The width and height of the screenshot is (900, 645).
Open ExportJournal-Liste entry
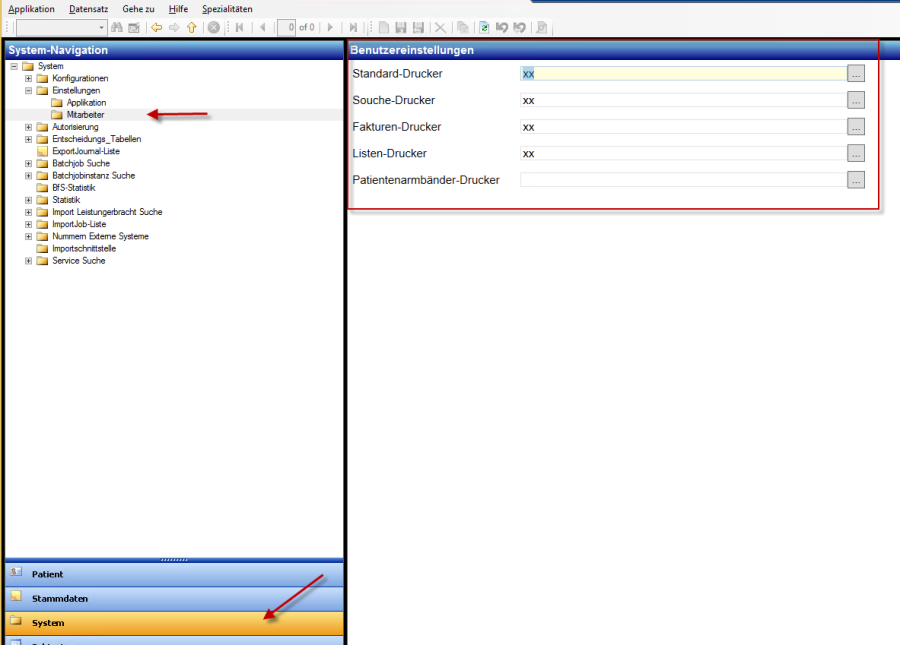coord(86,151)
